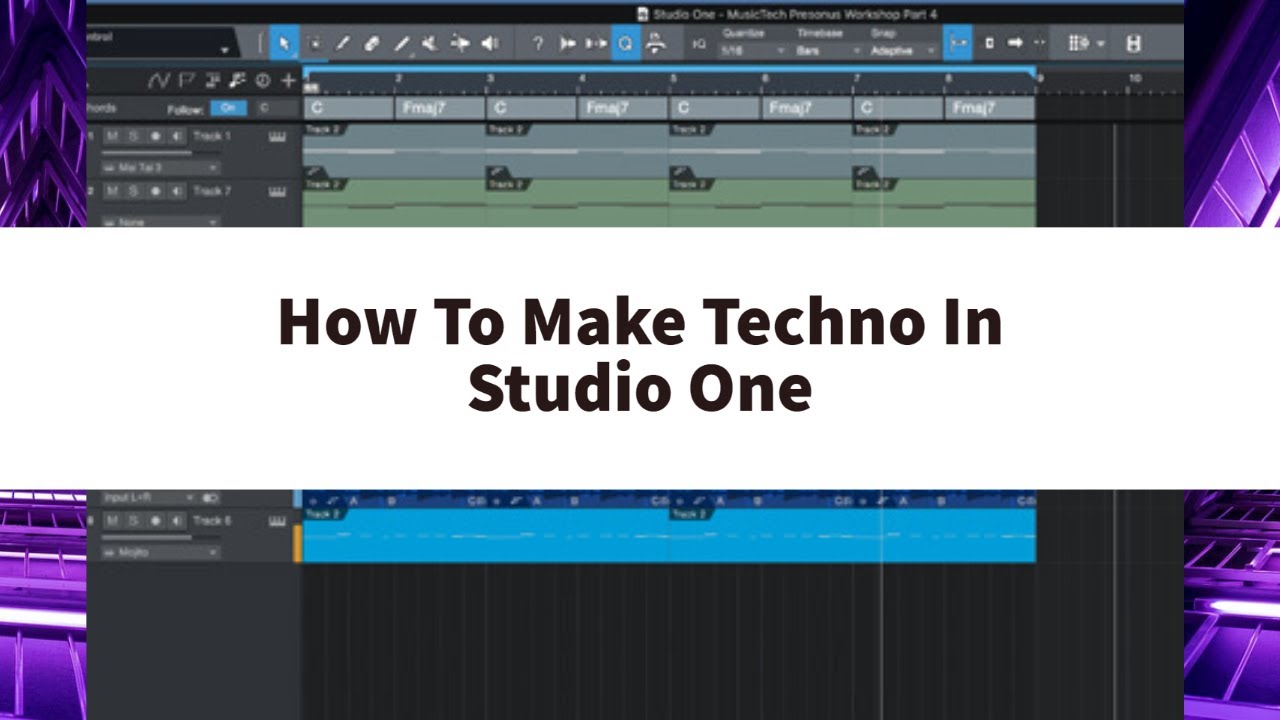1280x720 pixels.
Task: Select the Range tool
Action: tap(315, 43)
